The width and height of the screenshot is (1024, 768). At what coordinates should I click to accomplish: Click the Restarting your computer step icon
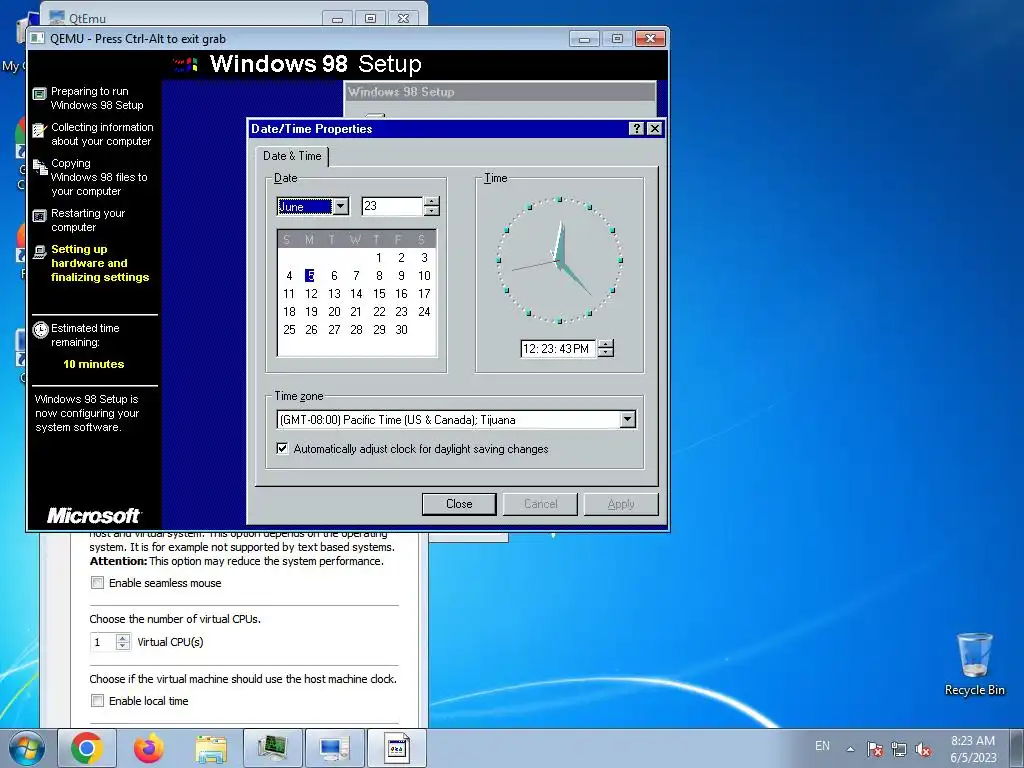[40, 216]
